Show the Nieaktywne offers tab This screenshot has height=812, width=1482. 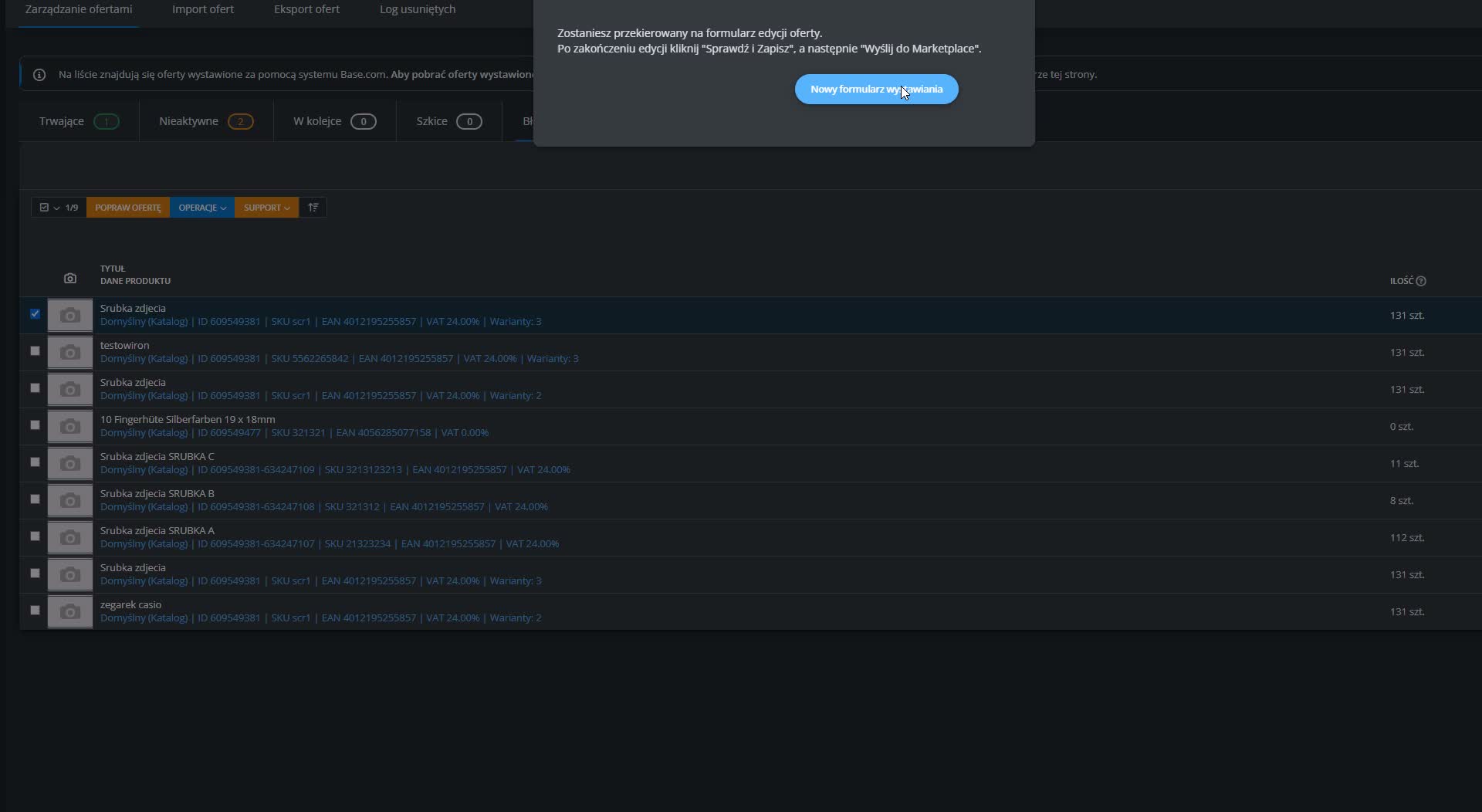coord(206,121)
